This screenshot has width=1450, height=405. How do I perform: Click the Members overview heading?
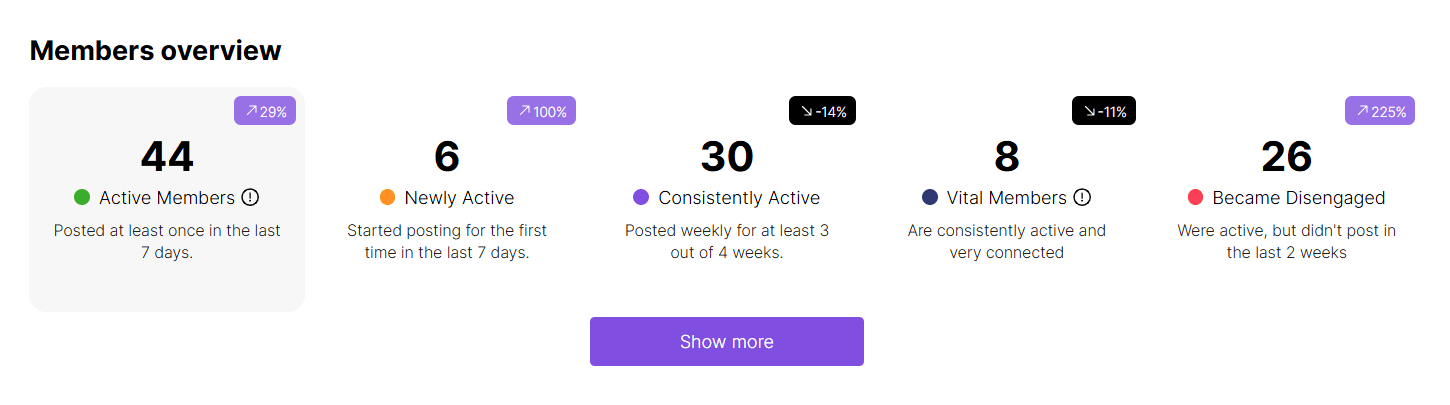click(156, 50)
